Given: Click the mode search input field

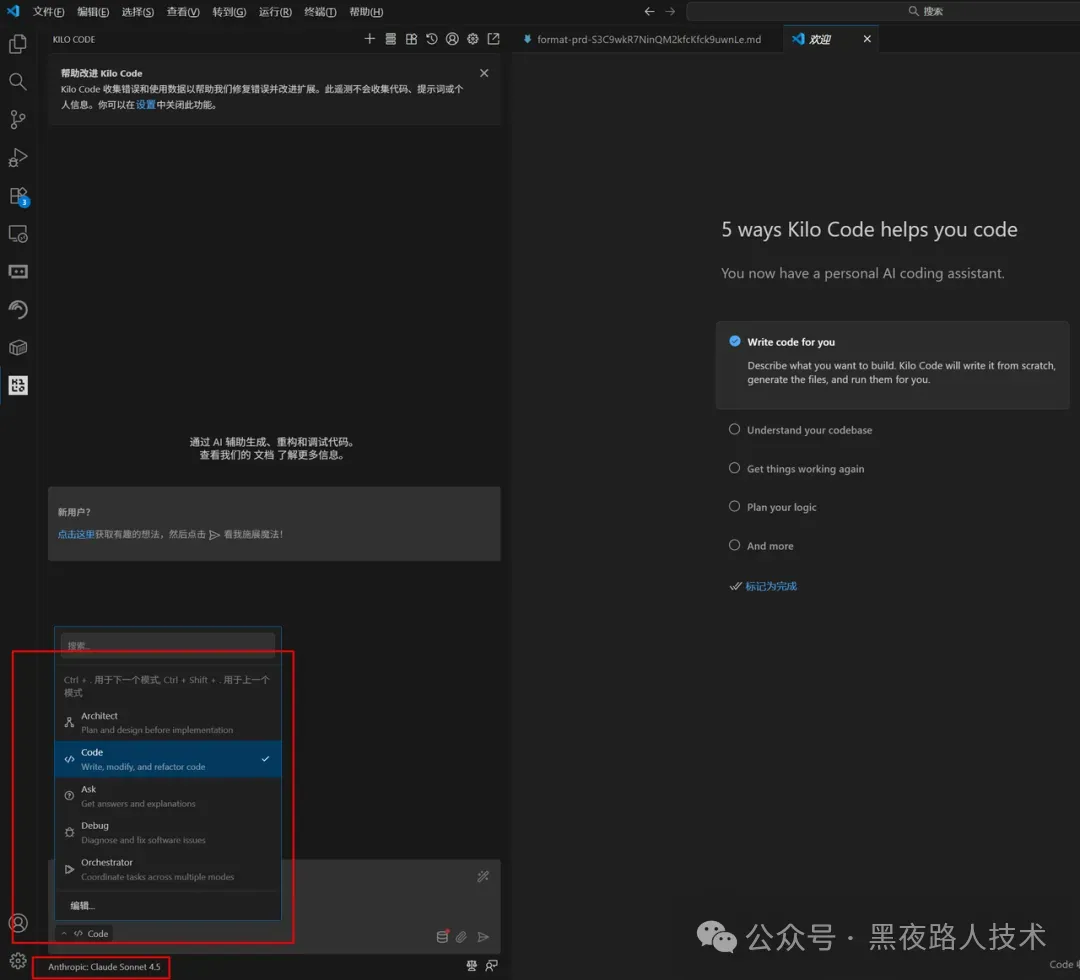Looking at the screenshot, I should click(x=167, y=646).
